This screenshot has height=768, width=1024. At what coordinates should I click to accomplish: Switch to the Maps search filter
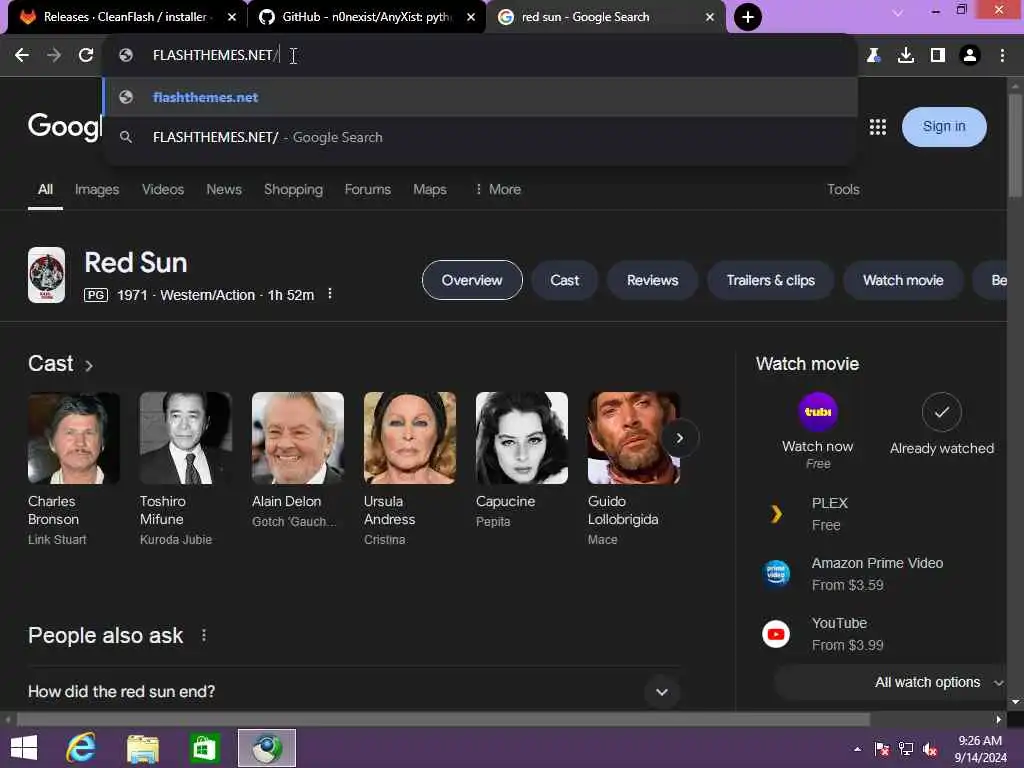click(x=430, y=189)
